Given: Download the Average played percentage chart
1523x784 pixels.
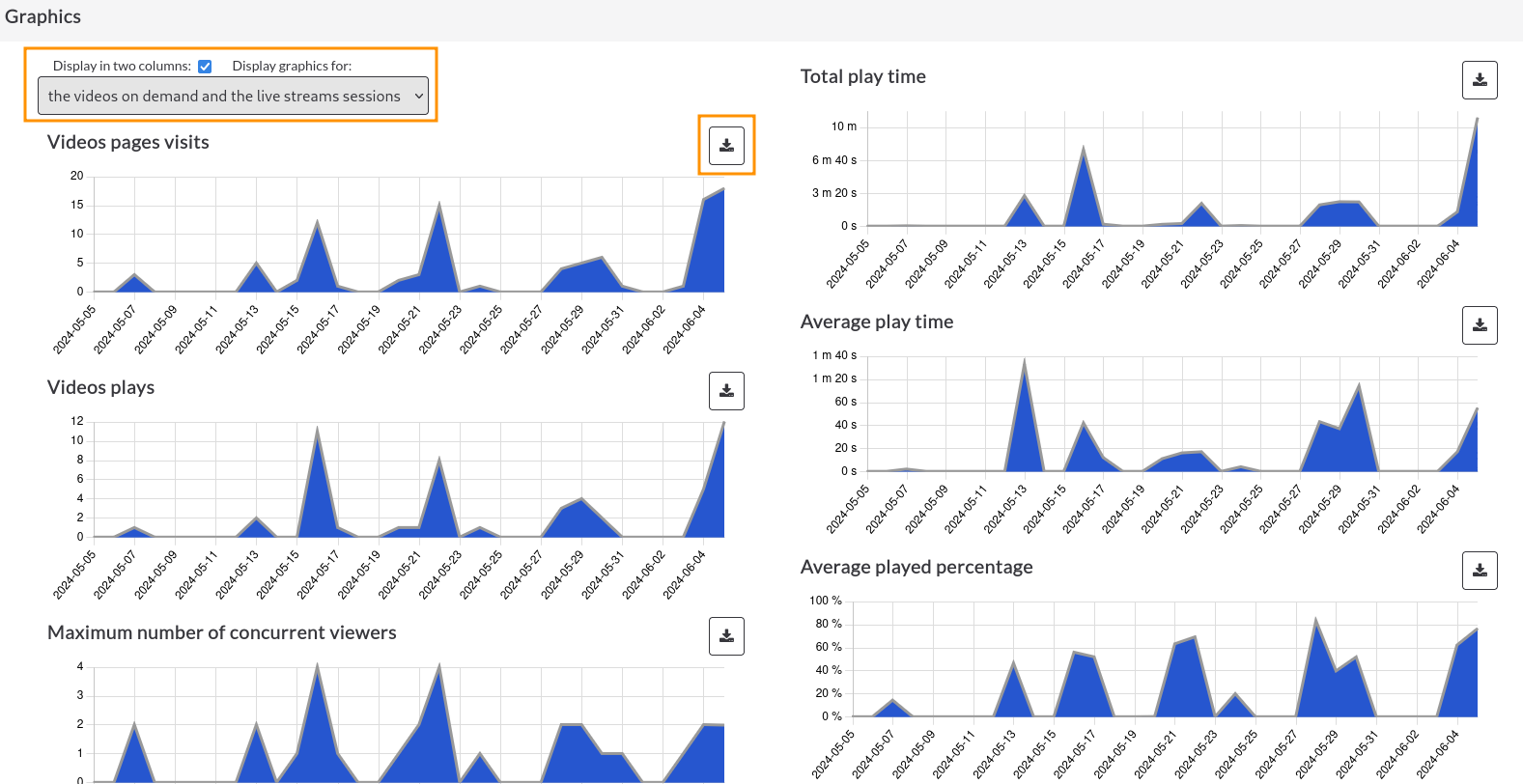Looking at the screenshot, I should coord(1480,571).
